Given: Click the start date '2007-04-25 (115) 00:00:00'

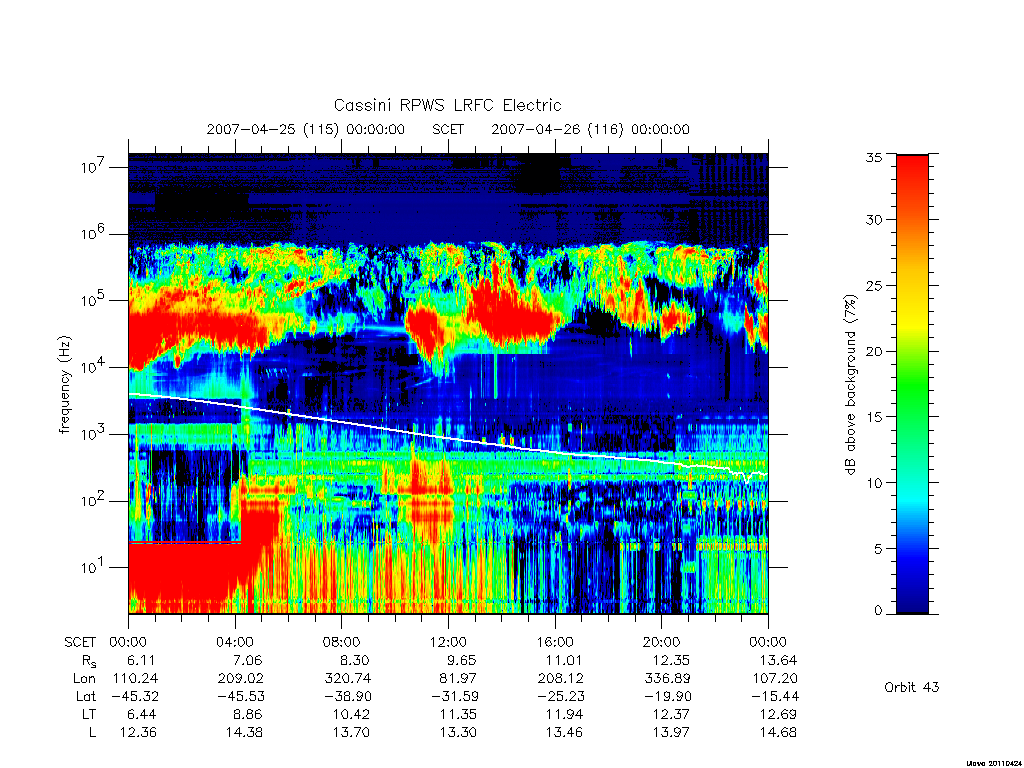Looking at the screenshot, I should point(306,129).
